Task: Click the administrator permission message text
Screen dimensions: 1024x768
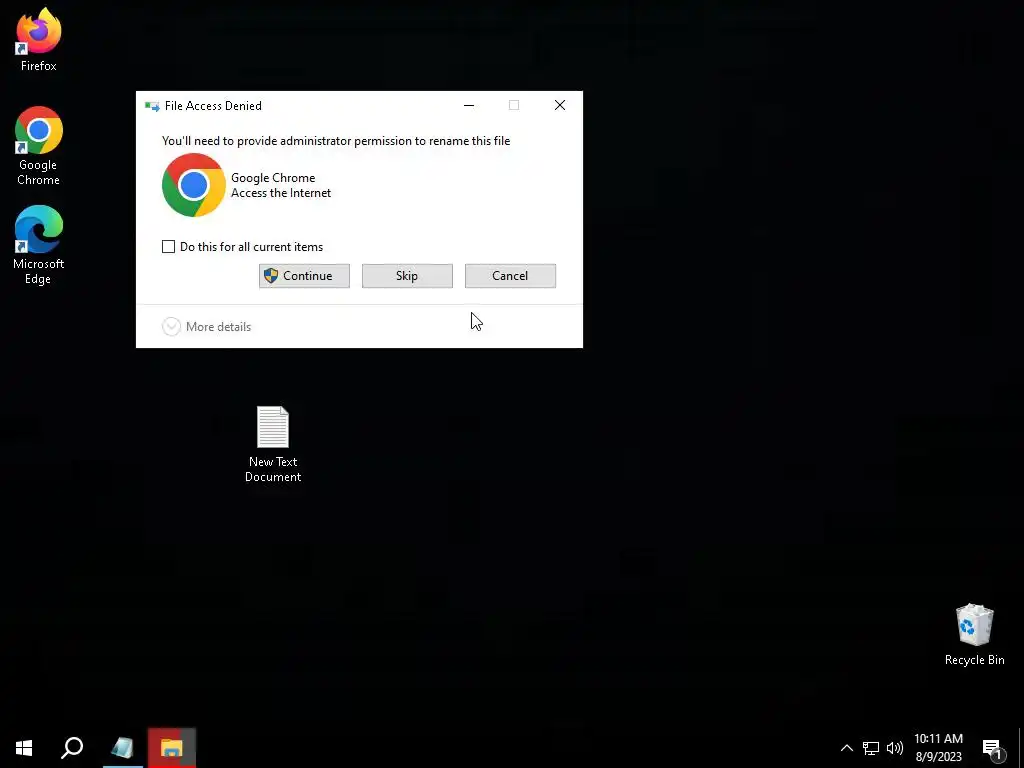Action: 336,141
